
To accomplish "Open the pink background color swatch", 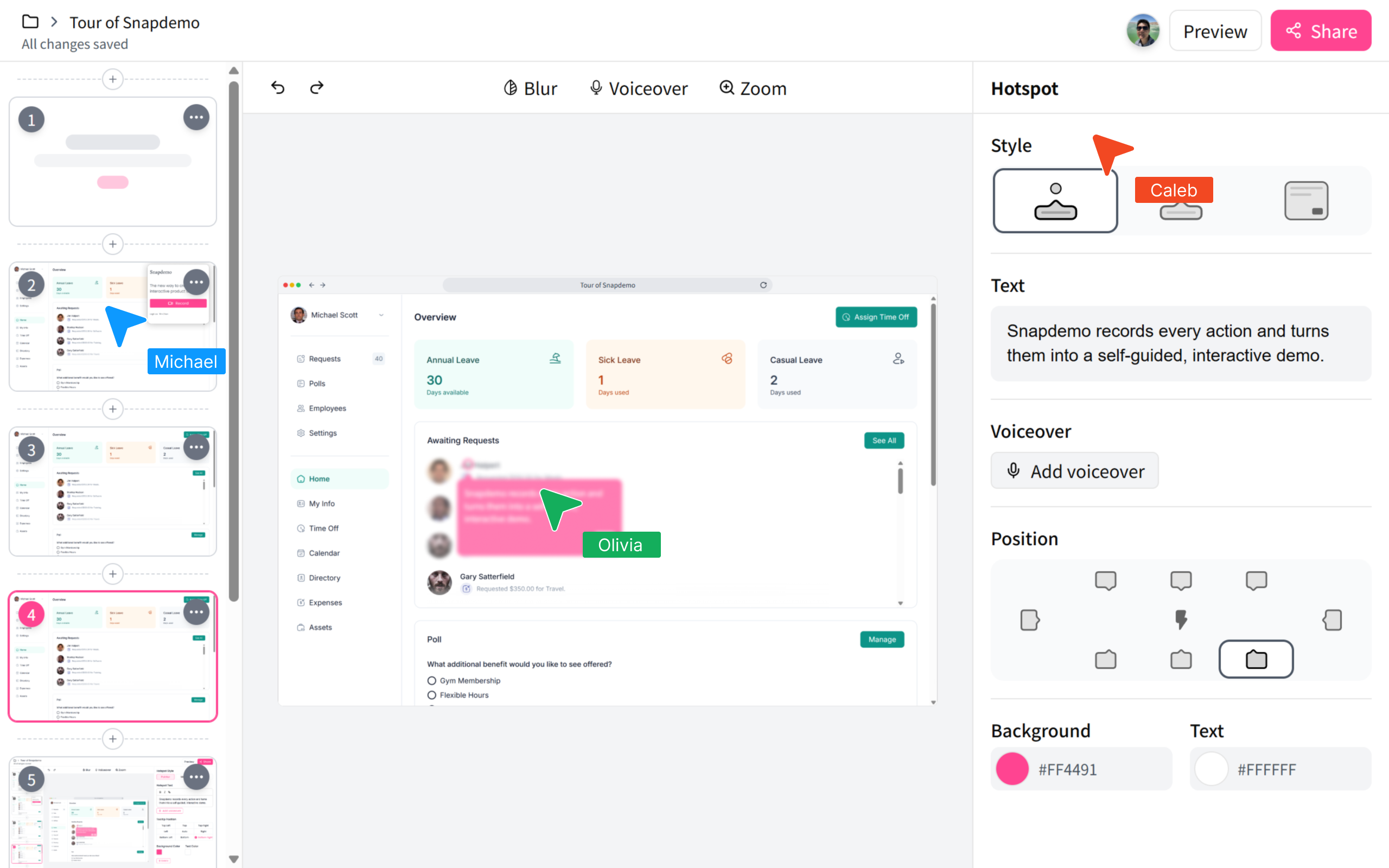I will [1012, 769].
